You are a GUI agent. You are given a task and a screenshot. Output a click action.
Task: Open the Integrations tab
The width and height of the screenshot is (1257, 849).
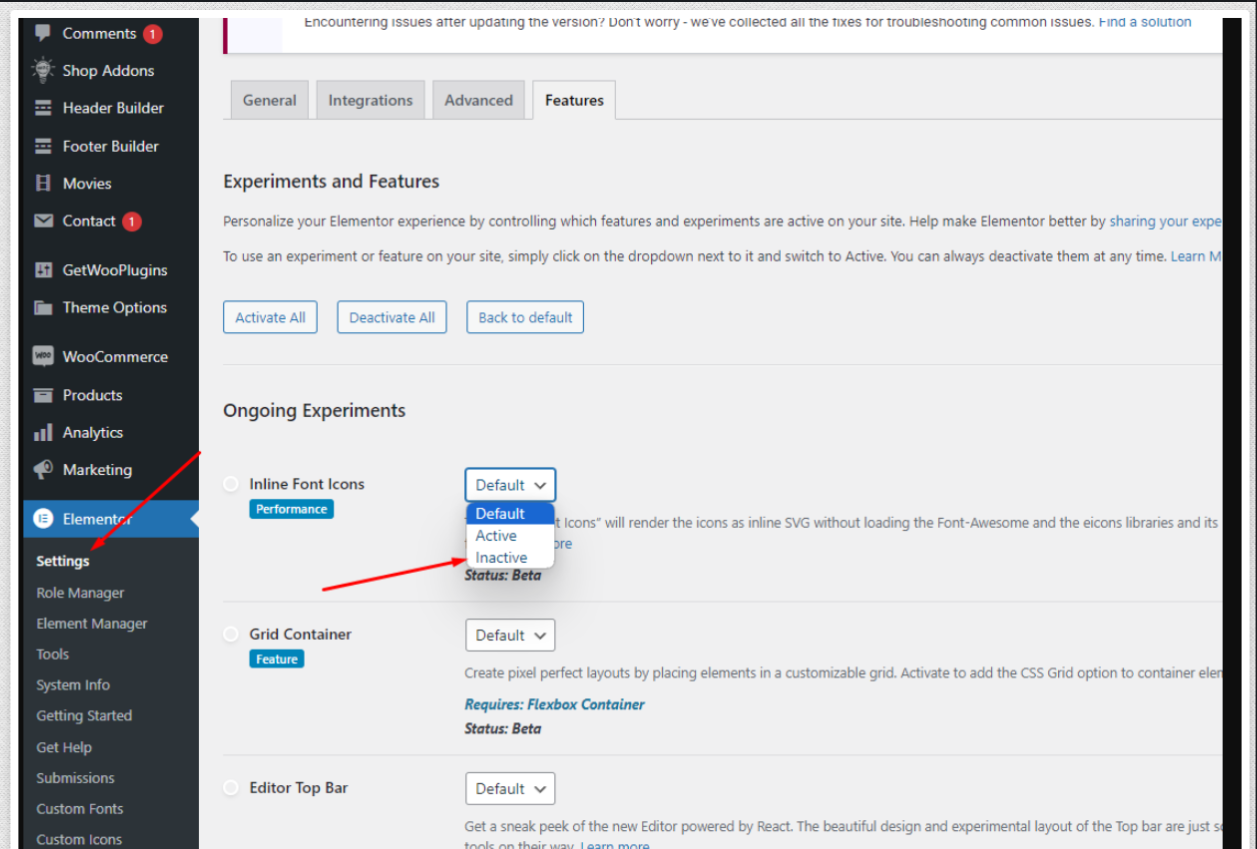point(370,100)
